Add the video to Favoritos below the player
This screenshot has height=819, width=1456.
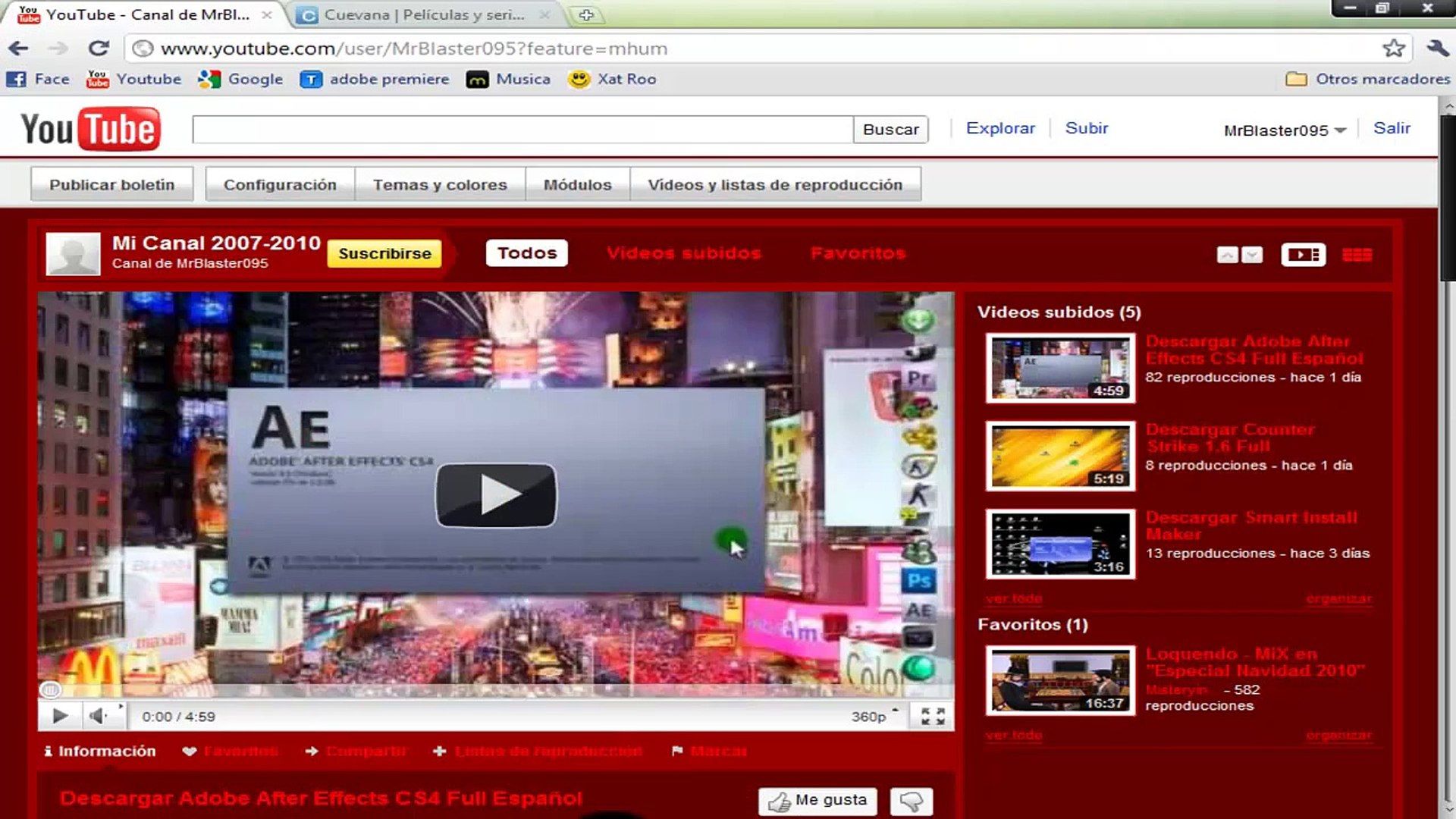pyautogui.click(x=231, y=751)
